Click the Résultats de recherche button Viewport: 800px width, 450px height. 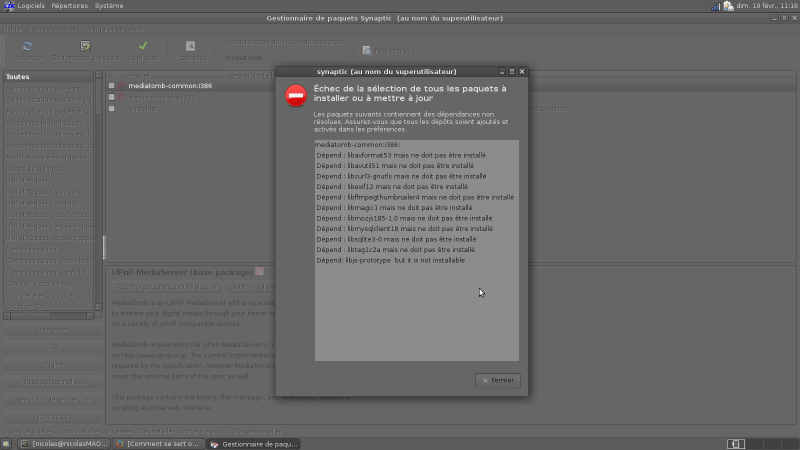(x=53, y=399)
